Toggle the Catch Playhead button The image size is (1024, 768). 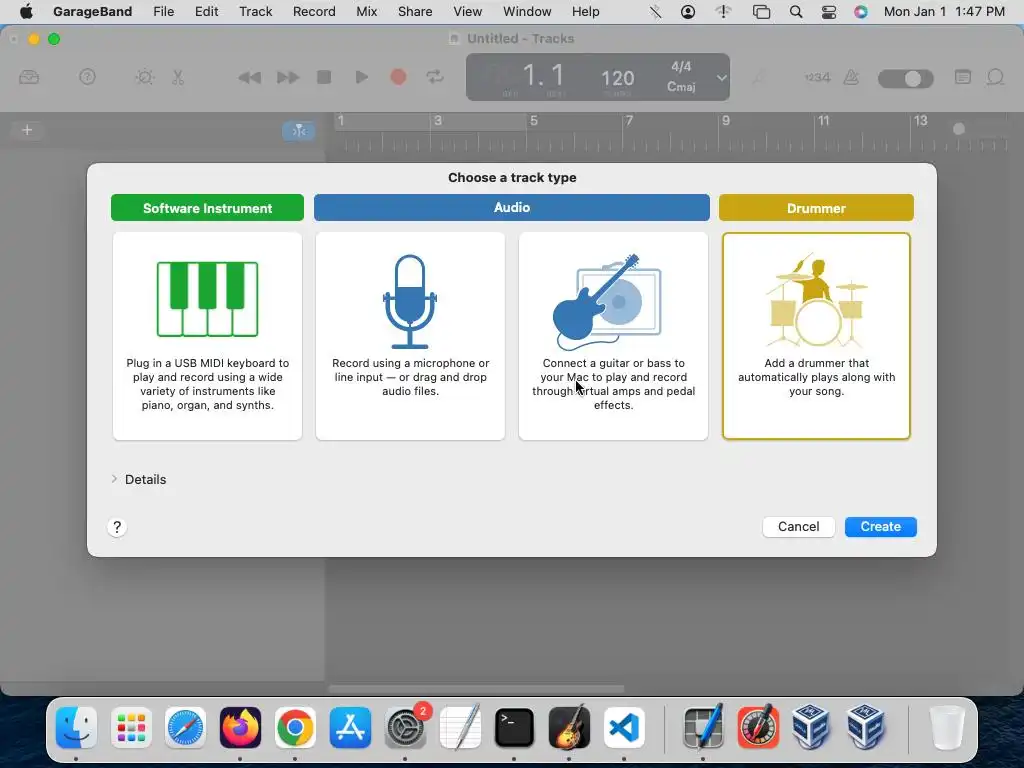[298, 131]
